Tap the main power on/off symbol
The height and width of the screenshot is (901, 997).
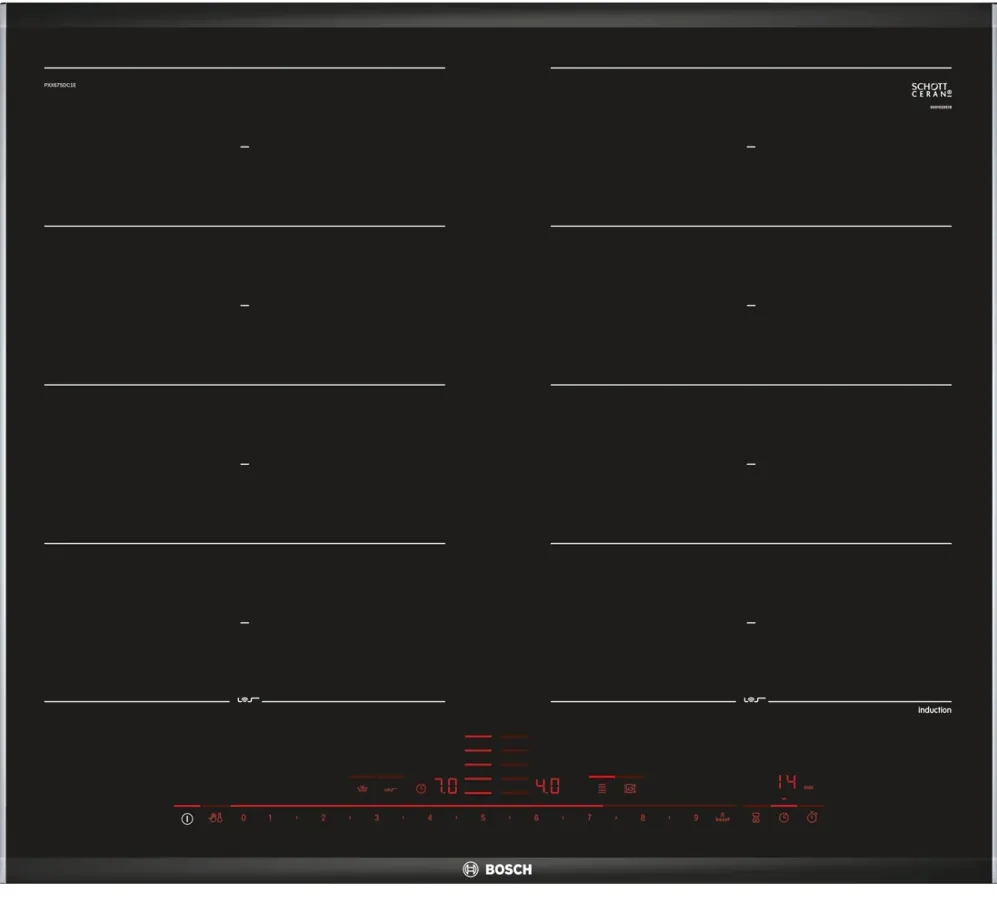(x=187, y=818)
